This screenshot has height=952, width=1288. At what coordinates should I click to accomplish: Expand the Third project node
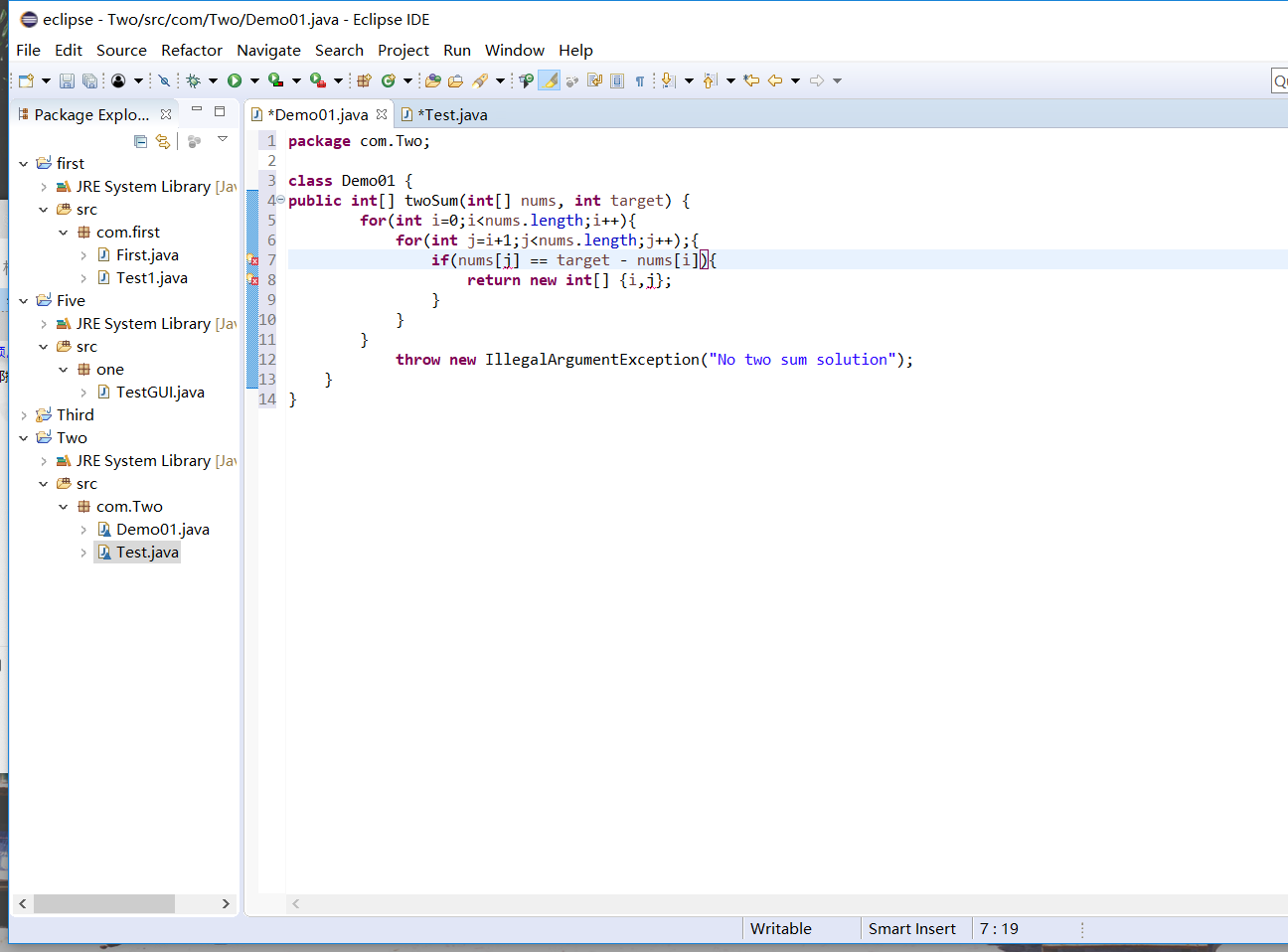[24, 415]
